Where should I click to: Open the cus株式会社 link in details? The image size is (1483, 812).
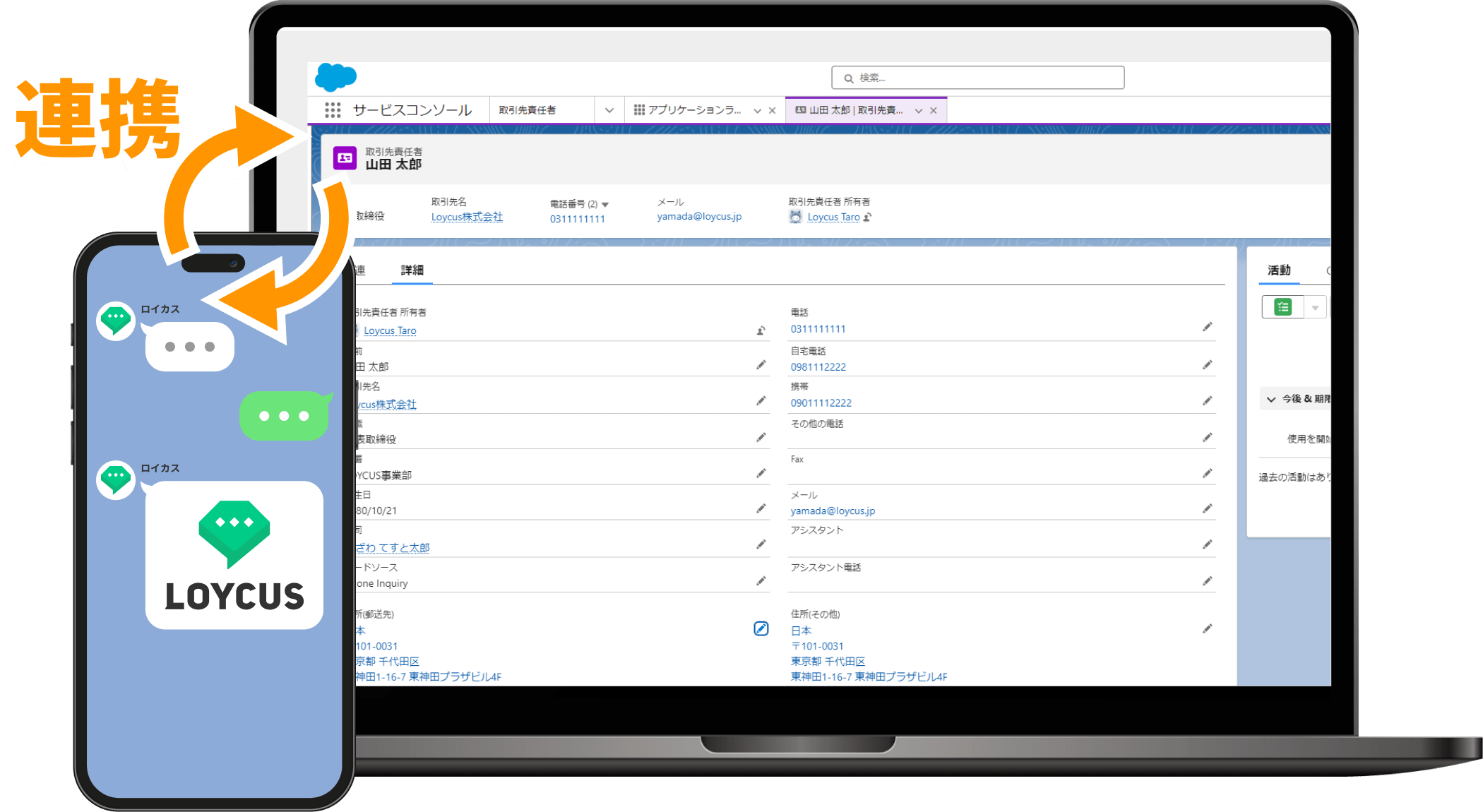point(386,405)
